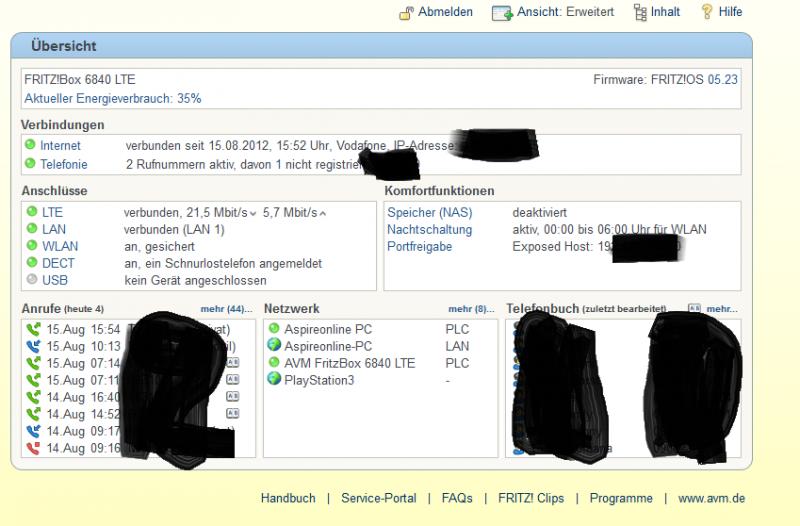Viewport: 800px width, 526px height.
Task: Click globe icon beside PlayStation3
Action: click(x=274, y=379)
